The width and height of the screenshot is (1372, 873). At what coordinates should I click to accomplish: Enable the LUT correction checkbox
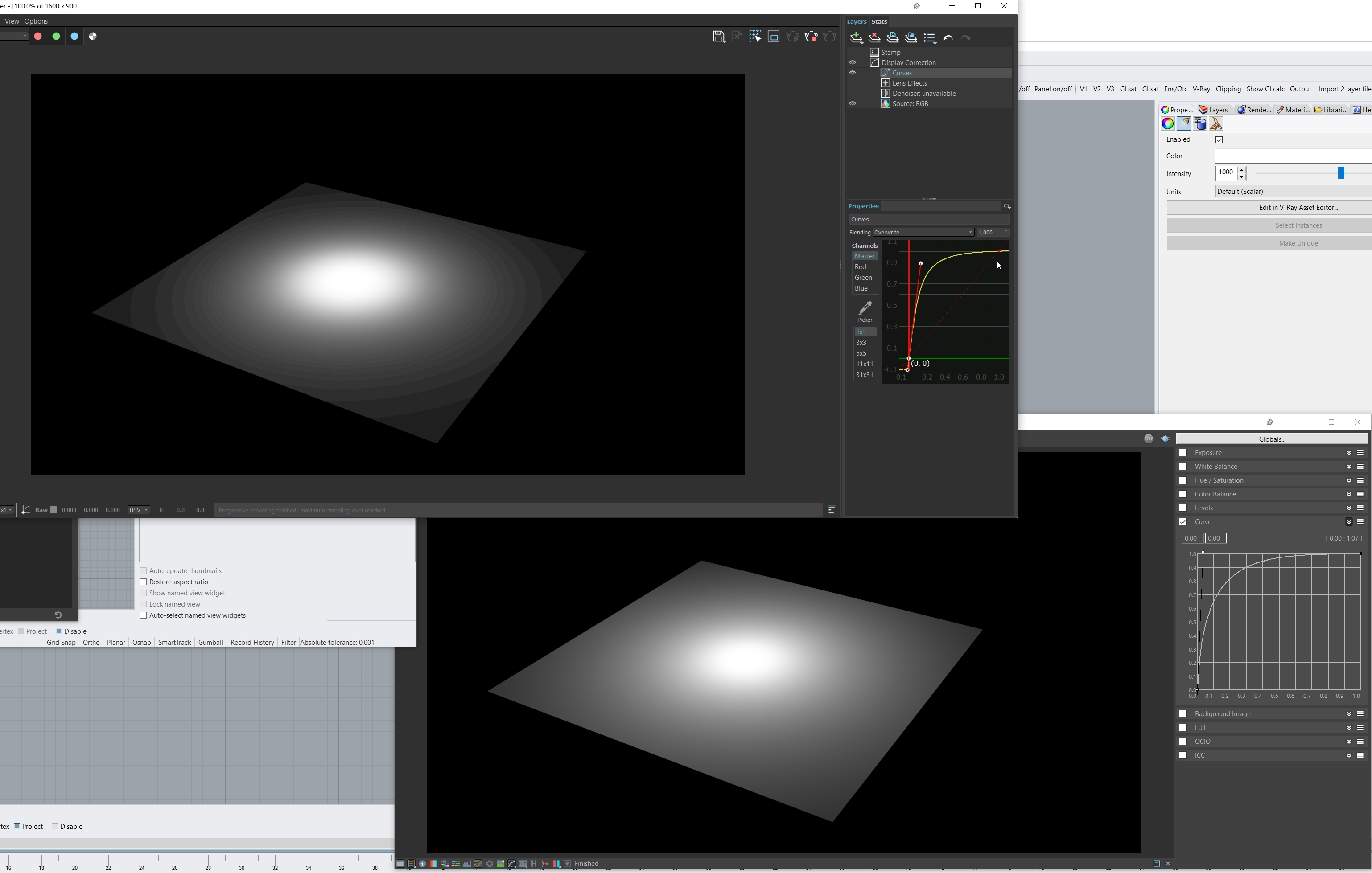pyautogui.click(x=1183, y=728)
